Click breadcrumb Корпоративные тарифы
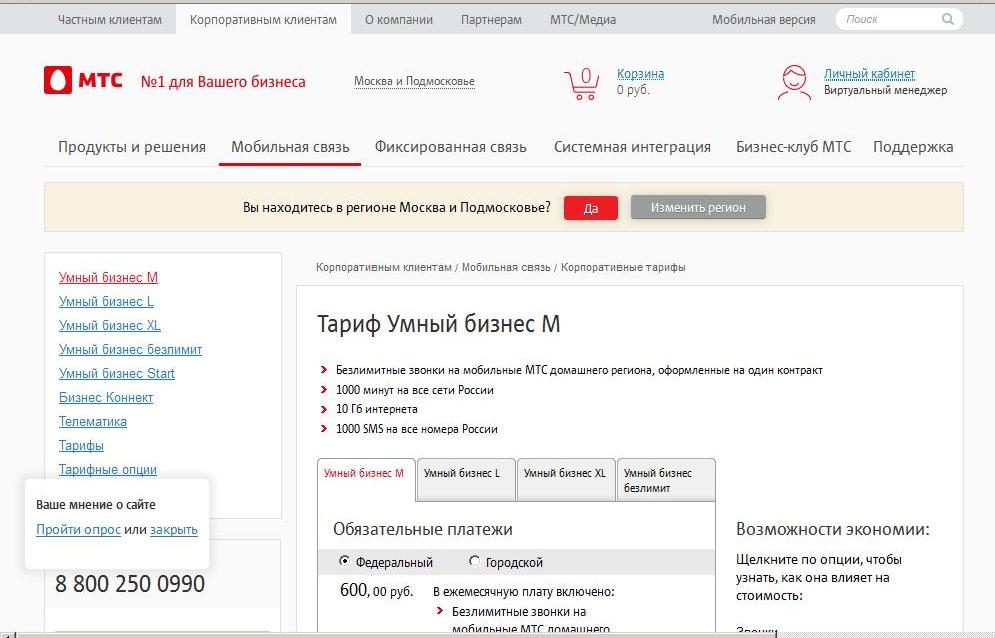Viewport: 995px width, 638px height. 623,267
